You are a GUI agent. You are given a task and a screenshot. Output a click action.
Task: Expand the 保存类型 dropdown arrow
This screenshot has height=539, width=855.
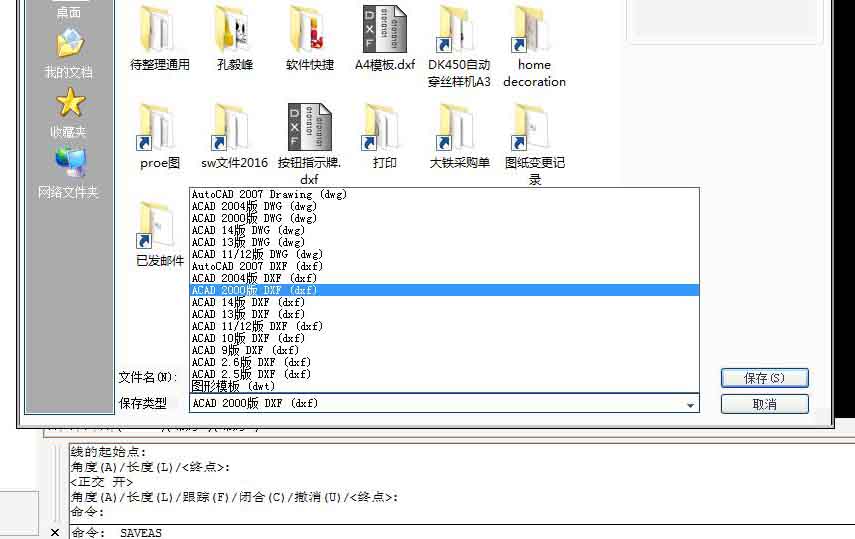click(x=690, y=404)
